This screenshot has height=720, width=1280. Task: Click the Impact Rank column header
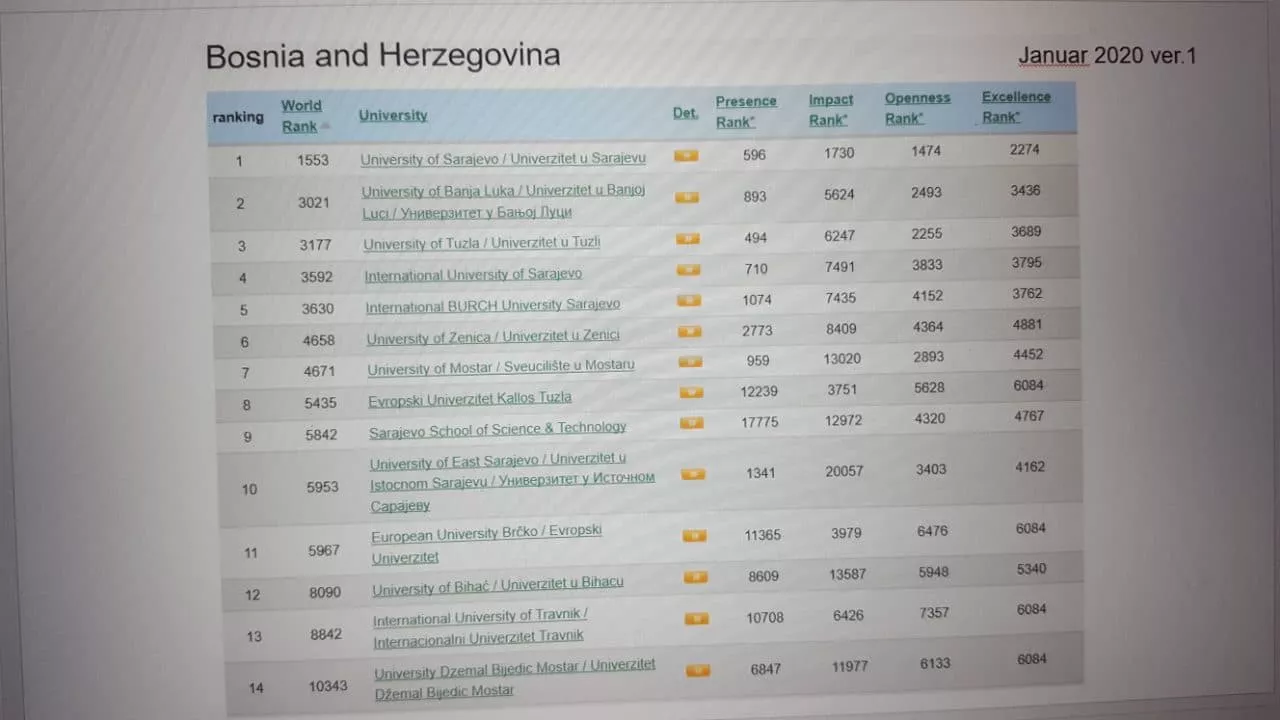point(830,110)
